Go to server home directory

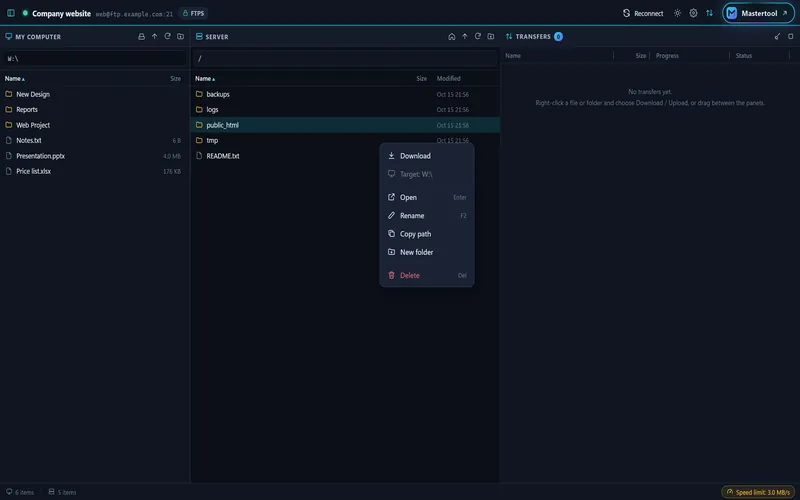click(452, 37)
